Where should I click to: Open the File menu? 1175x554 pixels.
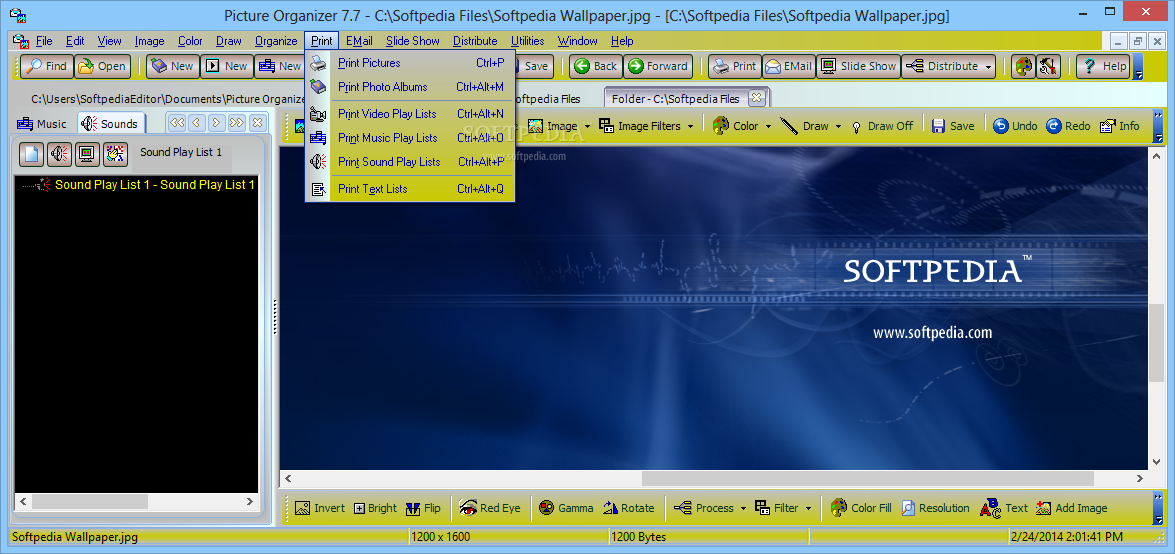click(x=44, y=41)
